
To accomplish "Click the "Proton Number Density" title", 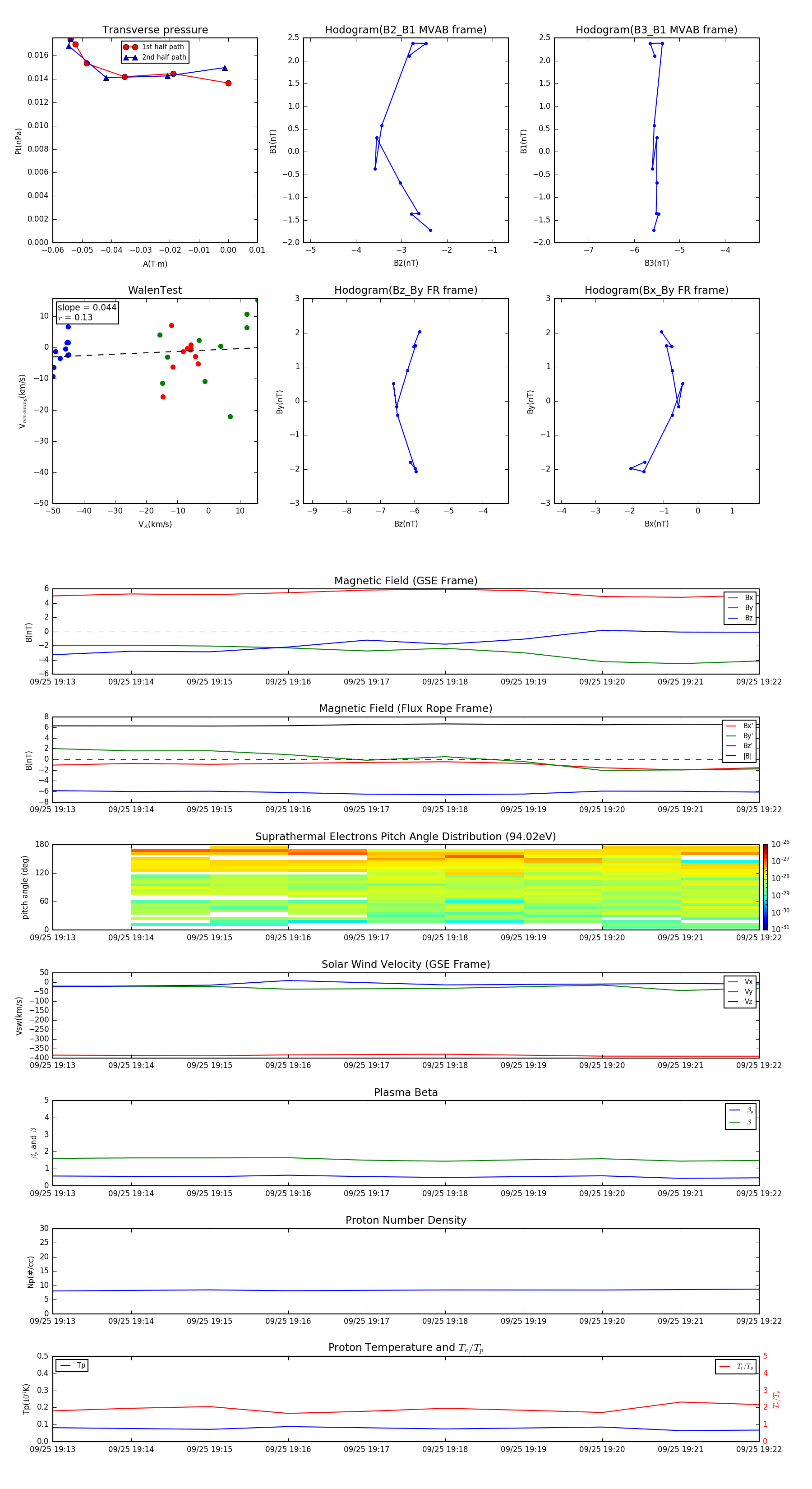I will [x=406, y=1220].
